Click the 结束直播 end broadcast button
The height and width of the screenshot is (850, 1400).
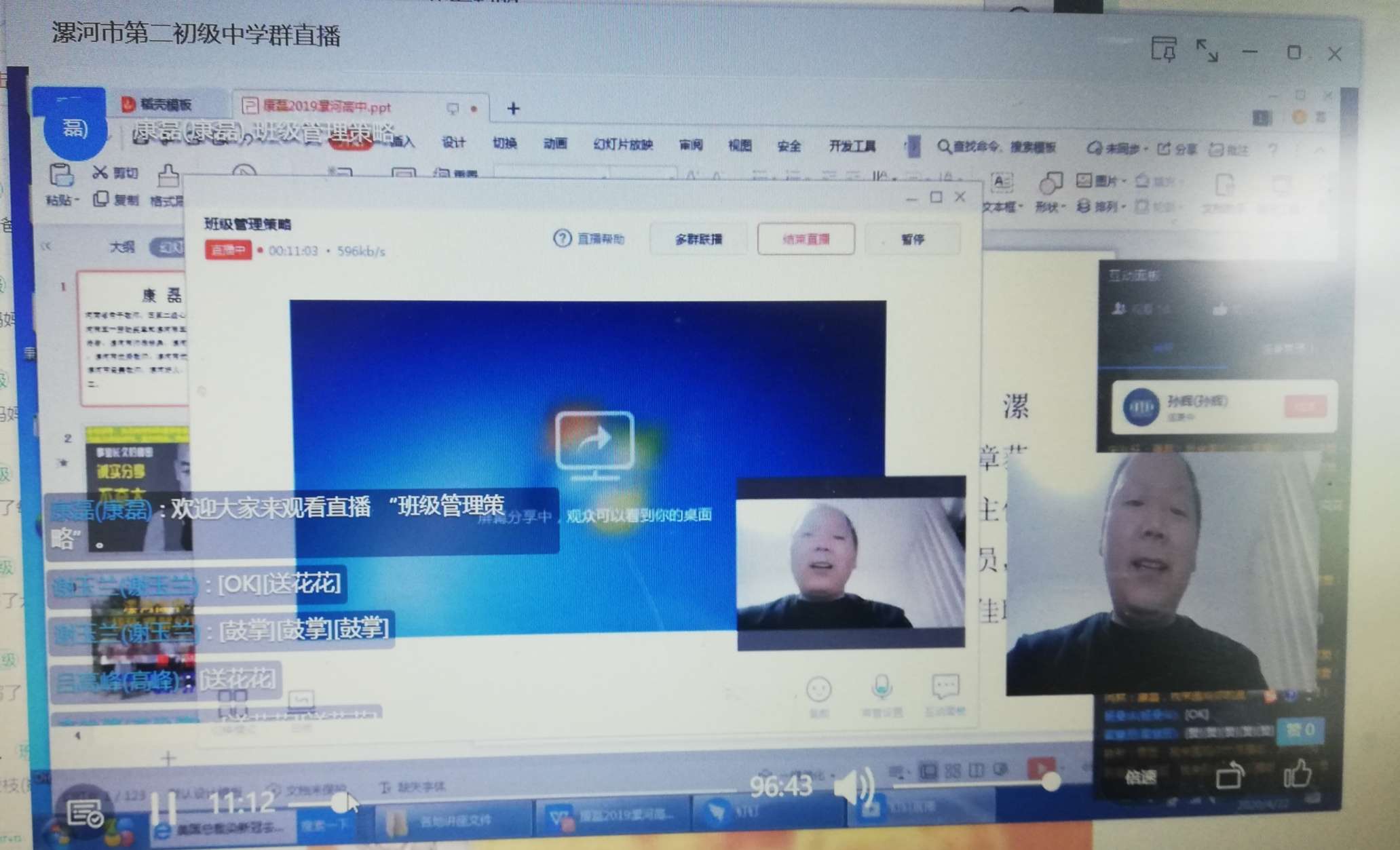coord(806,239)
